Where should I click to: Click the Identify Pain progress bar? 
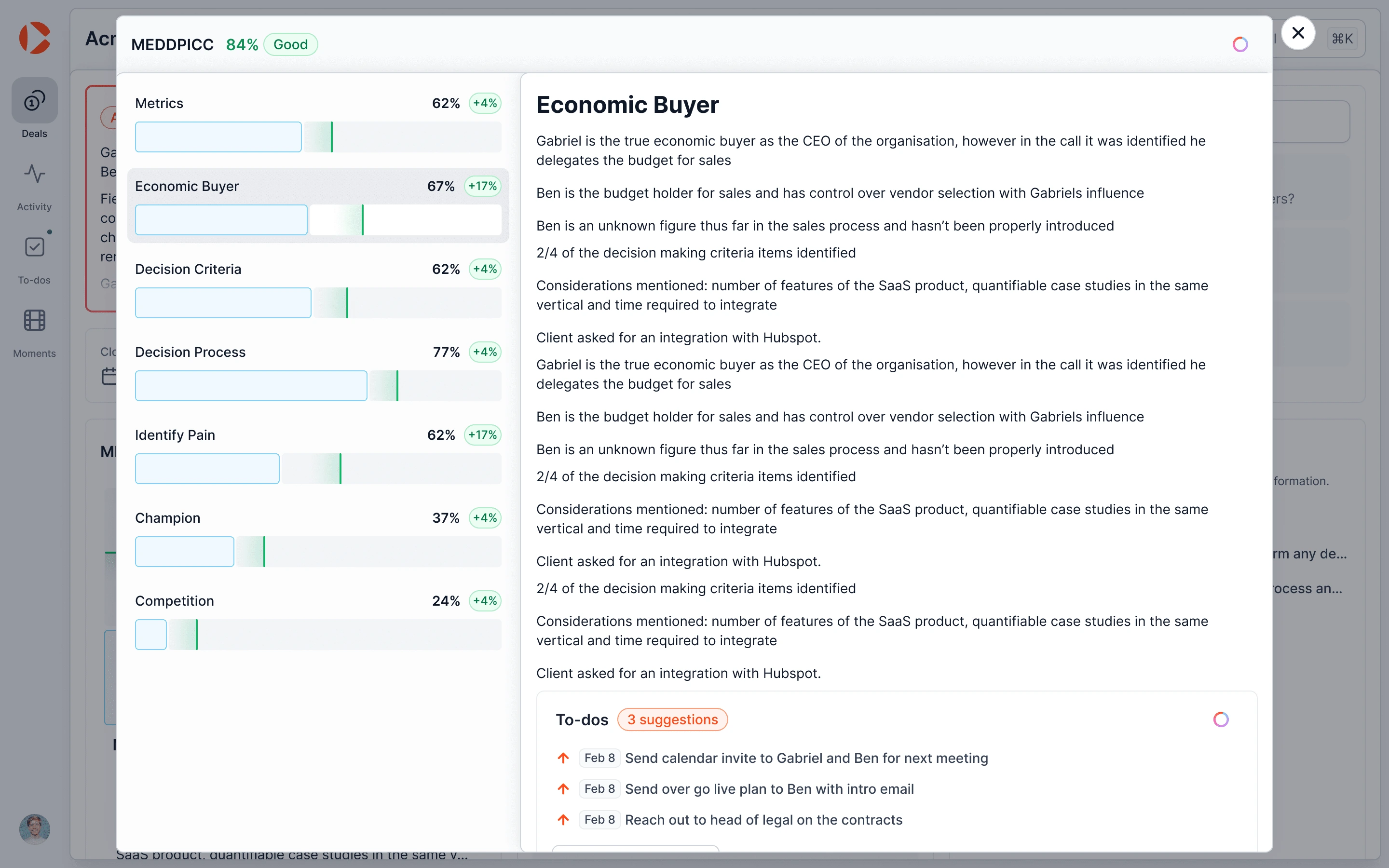pyautogui.click(x=317, y=468)
